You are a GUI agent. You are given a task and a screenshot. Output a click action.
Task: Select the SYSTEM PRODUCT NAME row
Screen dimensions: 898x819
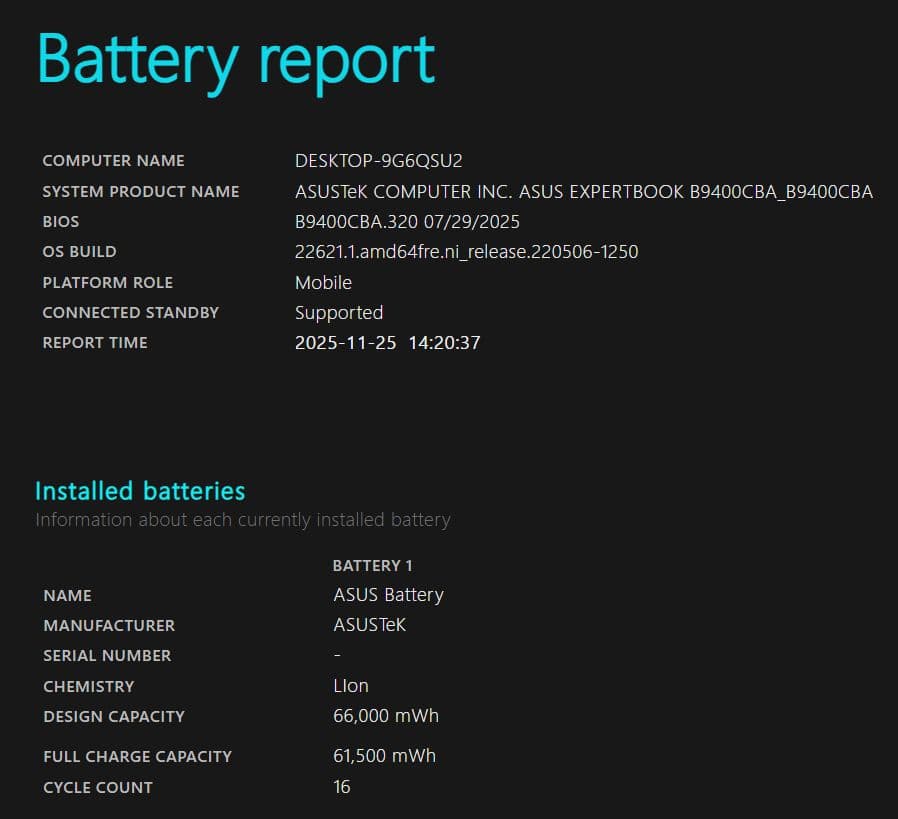(x=141, y=191)
